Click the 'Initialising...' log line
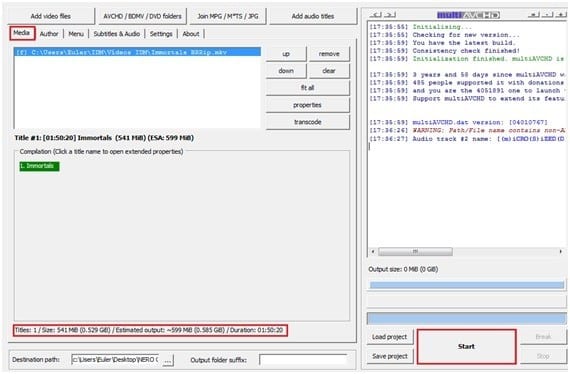The width and height of the screenshot is (570, 374). (x=421, y=27)
